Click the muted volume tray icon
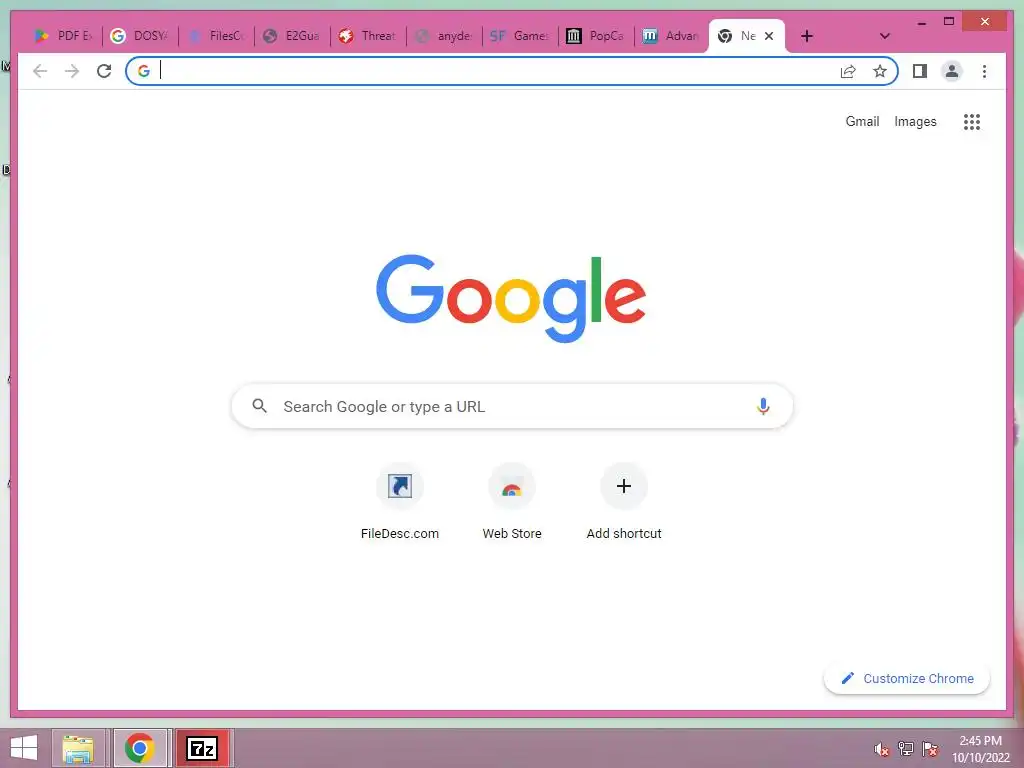The image size is (1024, 768). 882,749
